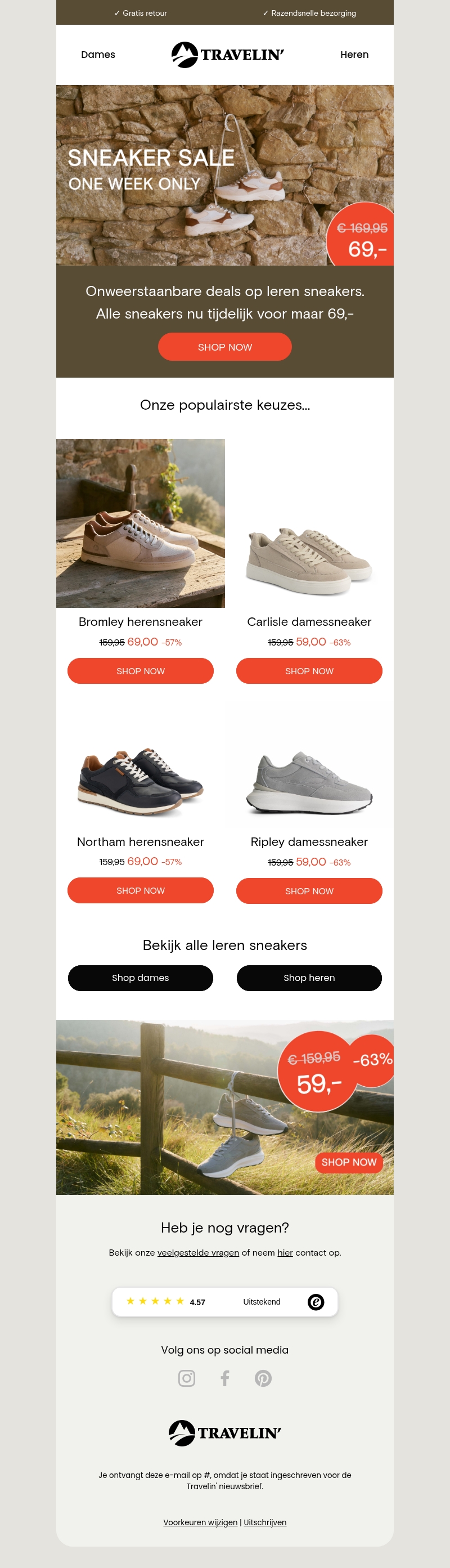The height and width of the screenshot is (1568, 450).
Task: Open the Facebook social icon
Action: (225, 1378)
